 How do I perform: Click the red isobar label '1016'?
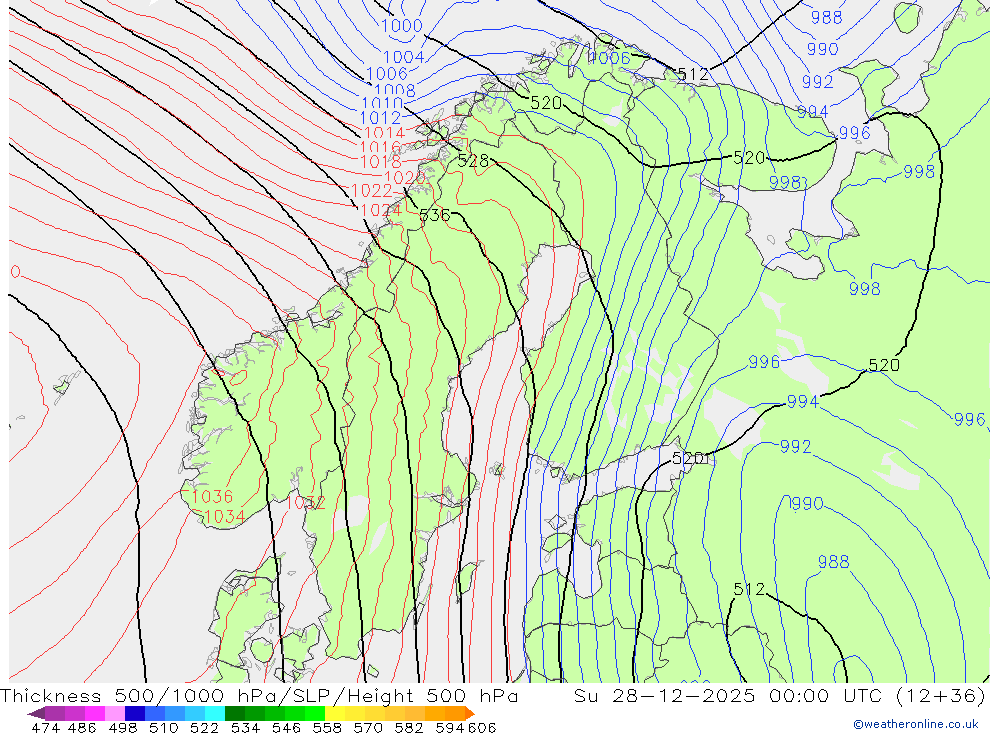coord(381,148)
